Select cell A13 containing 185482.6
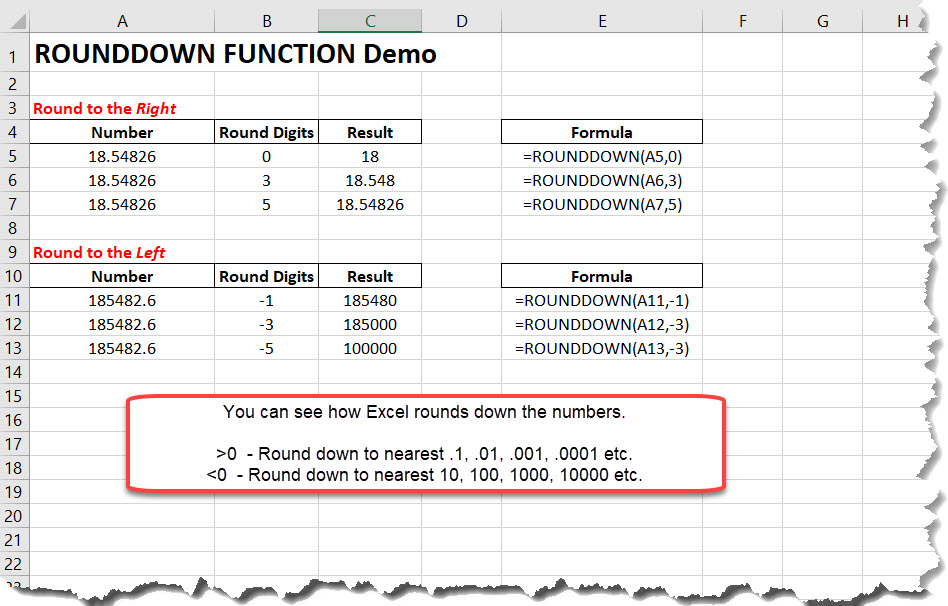 [122, 348]
